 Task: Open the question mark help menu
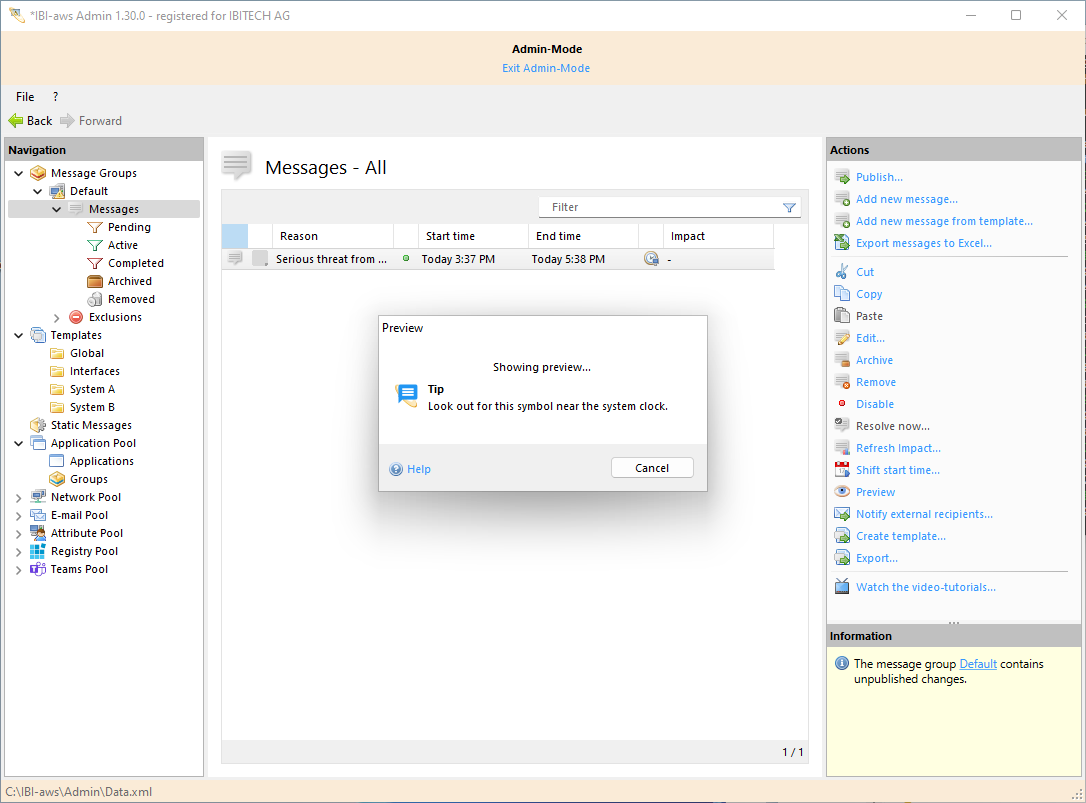(x=55, y=97)
